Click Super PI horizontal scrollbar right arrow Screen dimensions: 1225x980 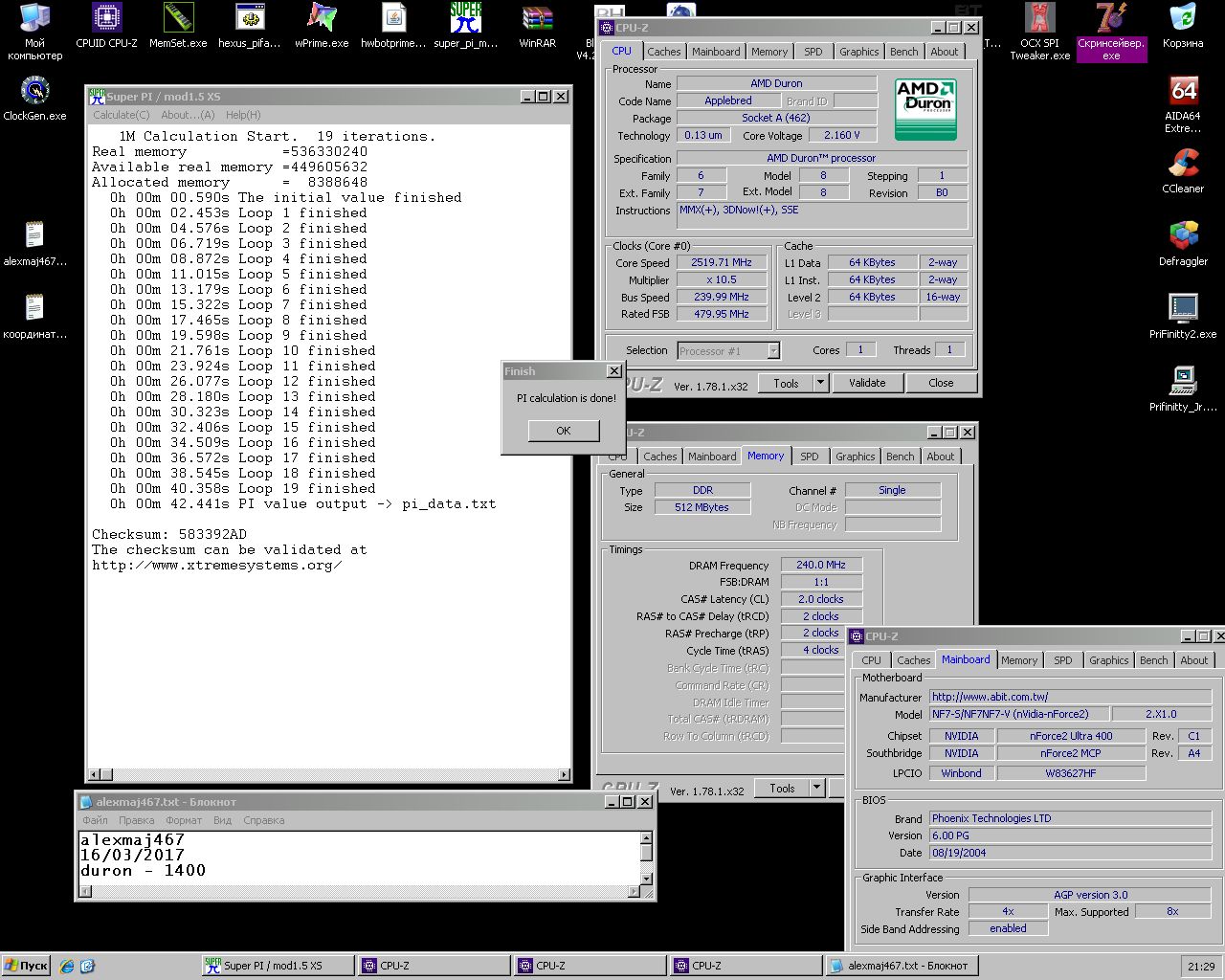coord(564,774)
